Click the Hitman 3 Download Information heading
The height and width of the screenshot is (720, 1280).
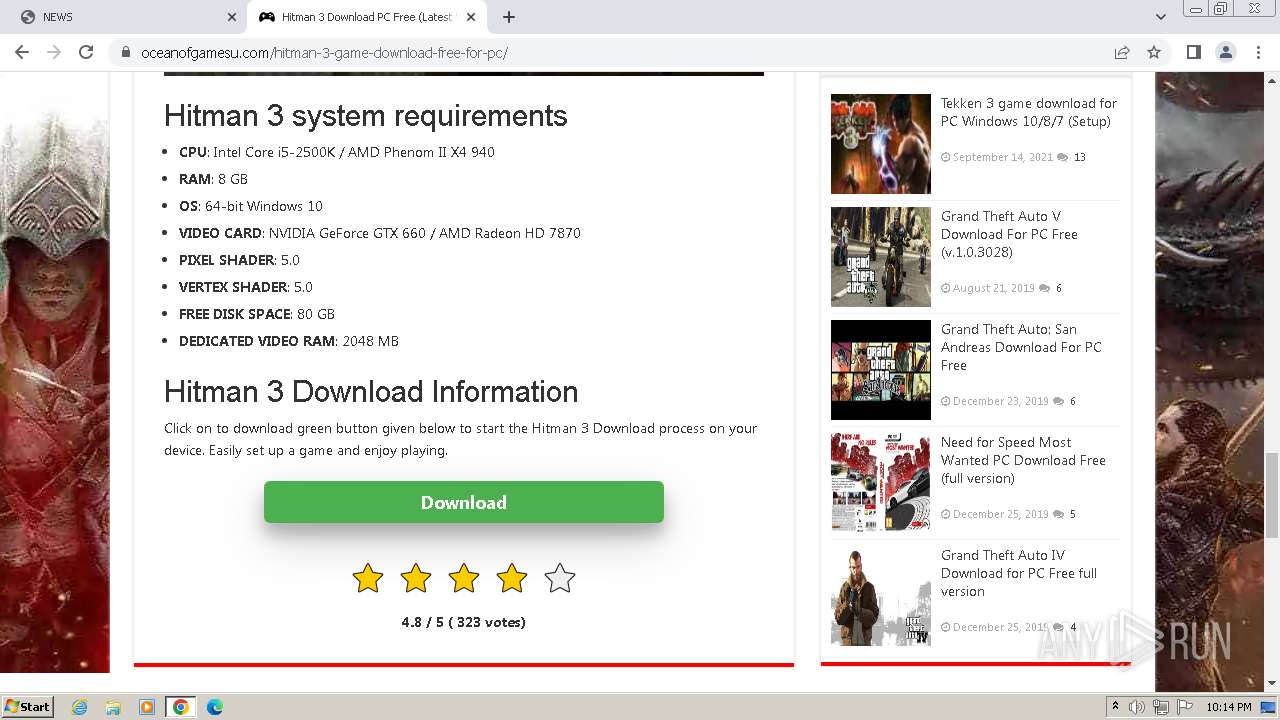pyautogui.click(x=371, y=391)
